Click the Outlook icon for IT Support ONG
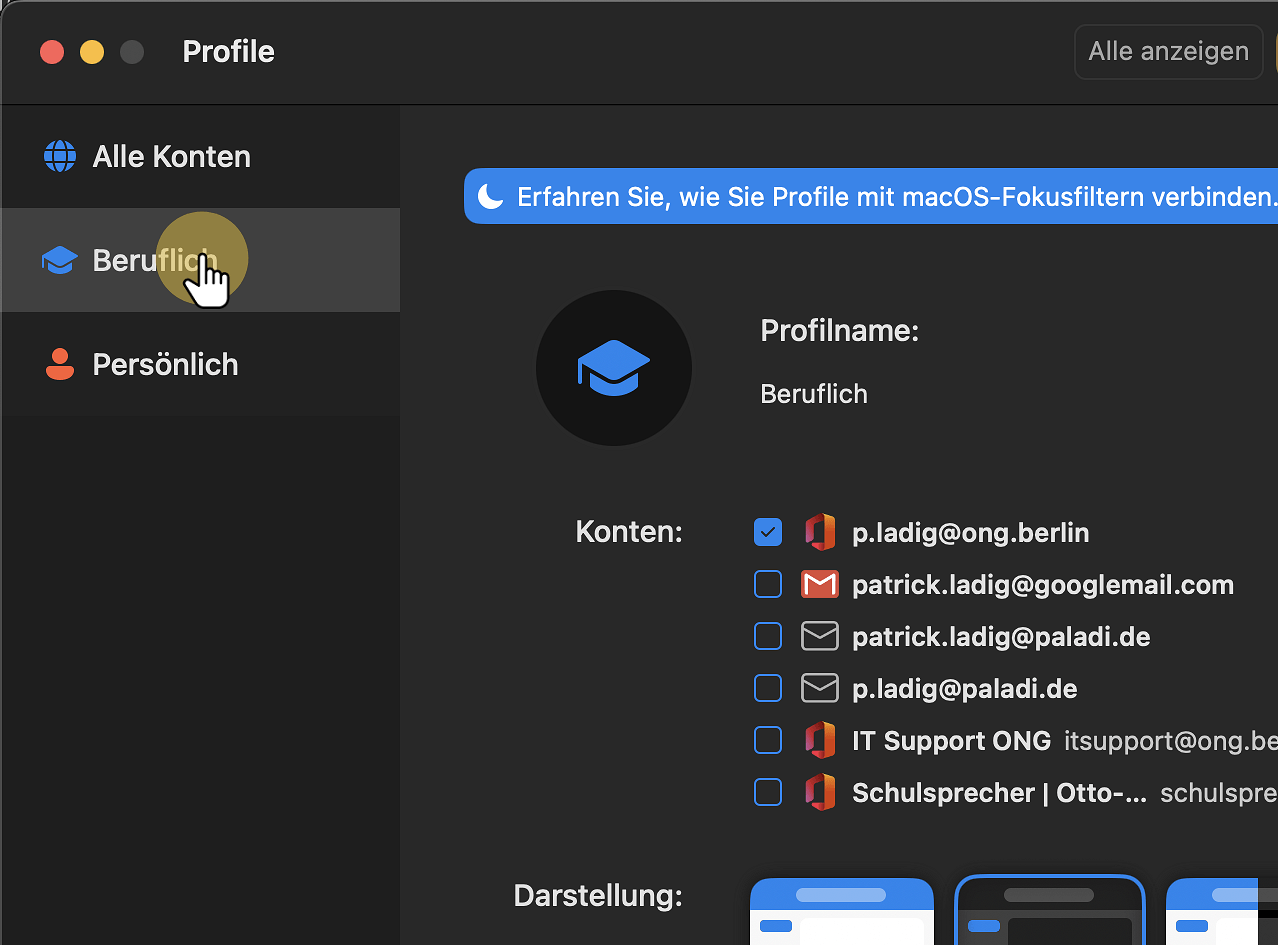The image size is (1278, 945). coord(820,740)
